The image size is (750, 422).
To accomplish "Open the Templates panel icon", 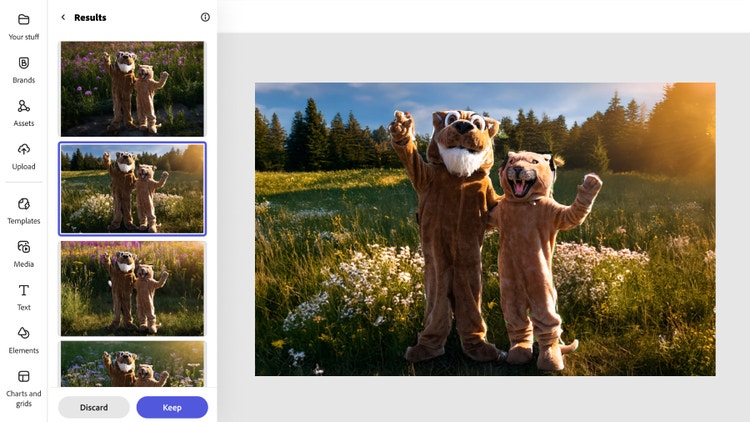I will pos(23,204).
